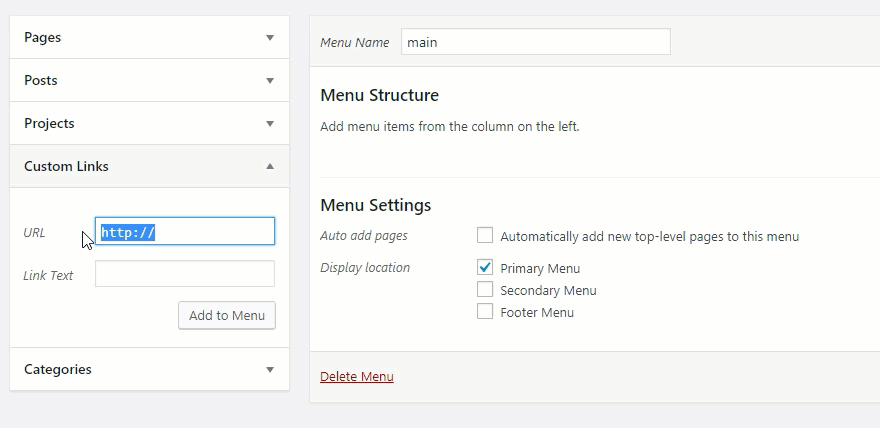
Task: Click the Secondary Menu label text
Action: click(548, 291)
